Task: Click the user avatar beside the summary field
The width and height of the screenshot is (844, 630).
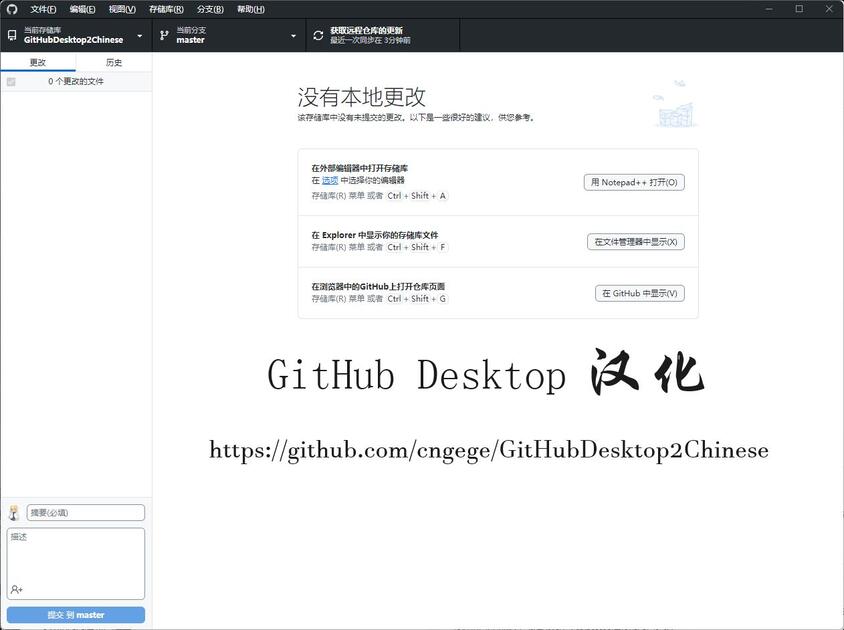Action: click(14, 513)
